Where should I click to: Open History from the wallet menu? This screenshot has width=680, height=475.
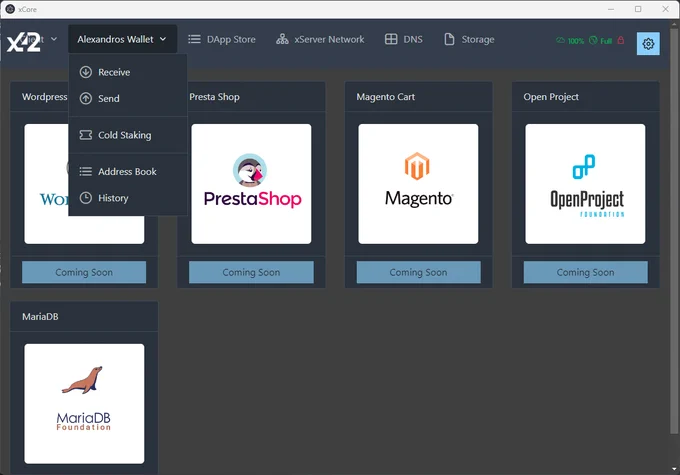128,198
